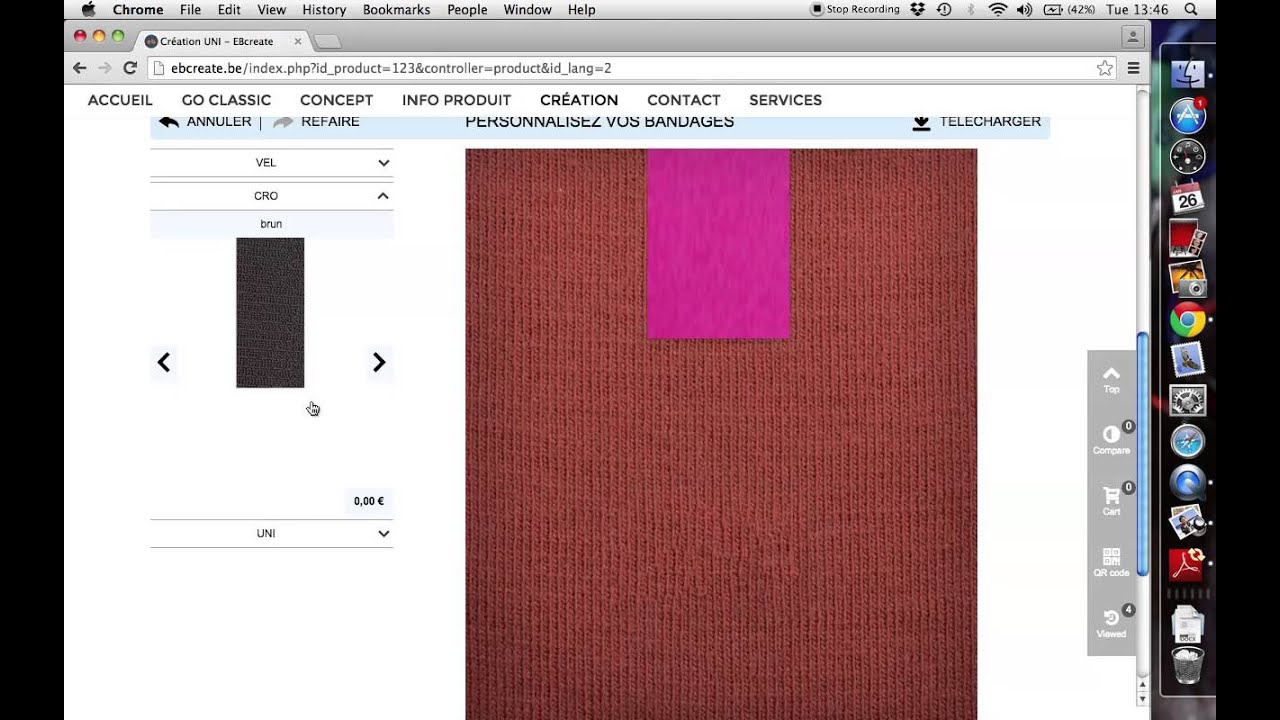Open Photo Booth from the dock
This screenshot has height=720, width=1280.
pyautogui.click(x=1188, y=238)
